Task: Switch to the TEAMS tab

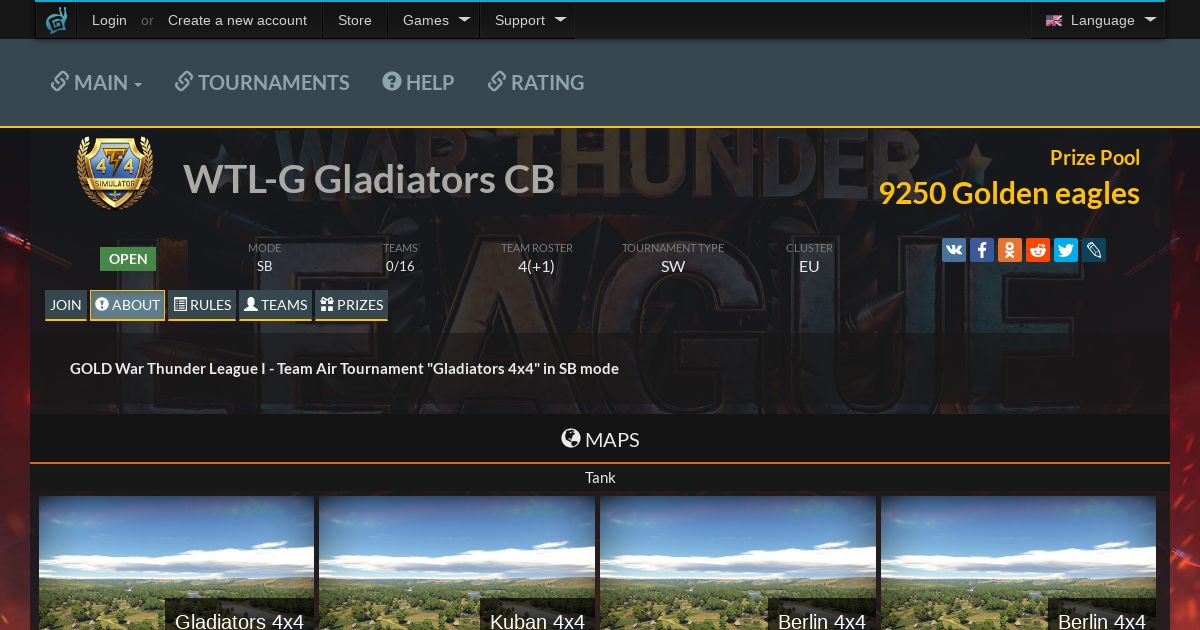Action: [275, 305]
